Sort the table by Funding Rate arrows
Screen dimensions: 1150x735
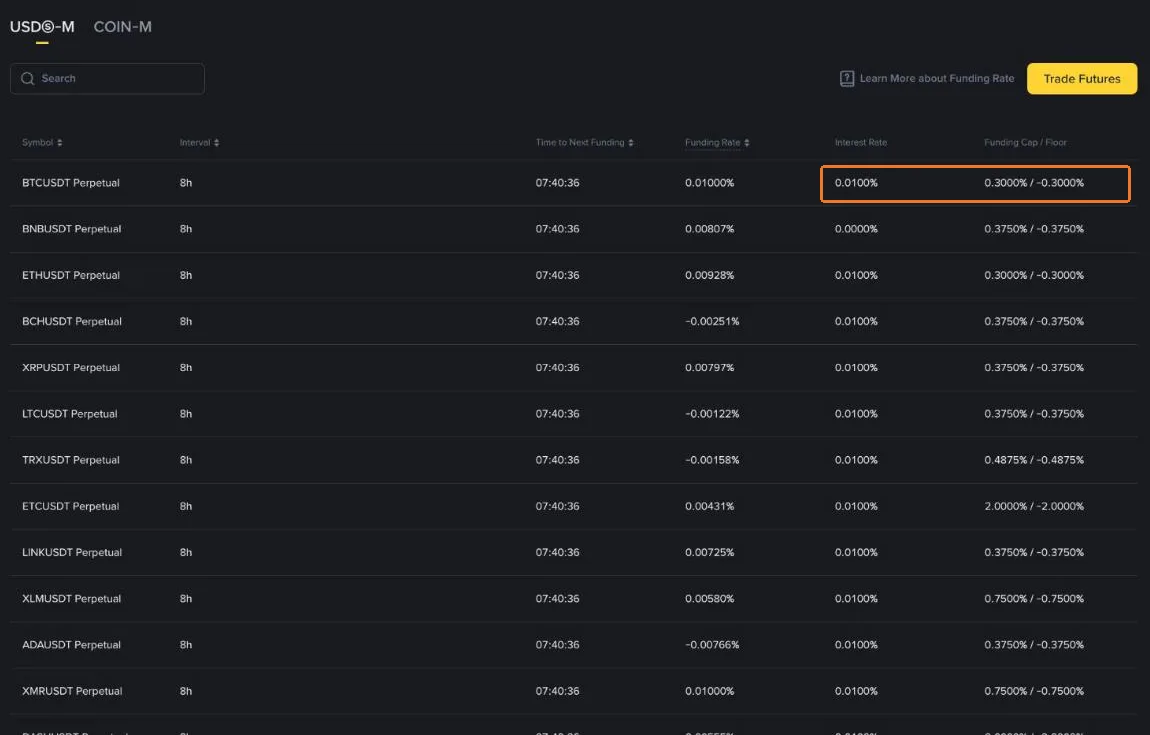pos(747,142)
